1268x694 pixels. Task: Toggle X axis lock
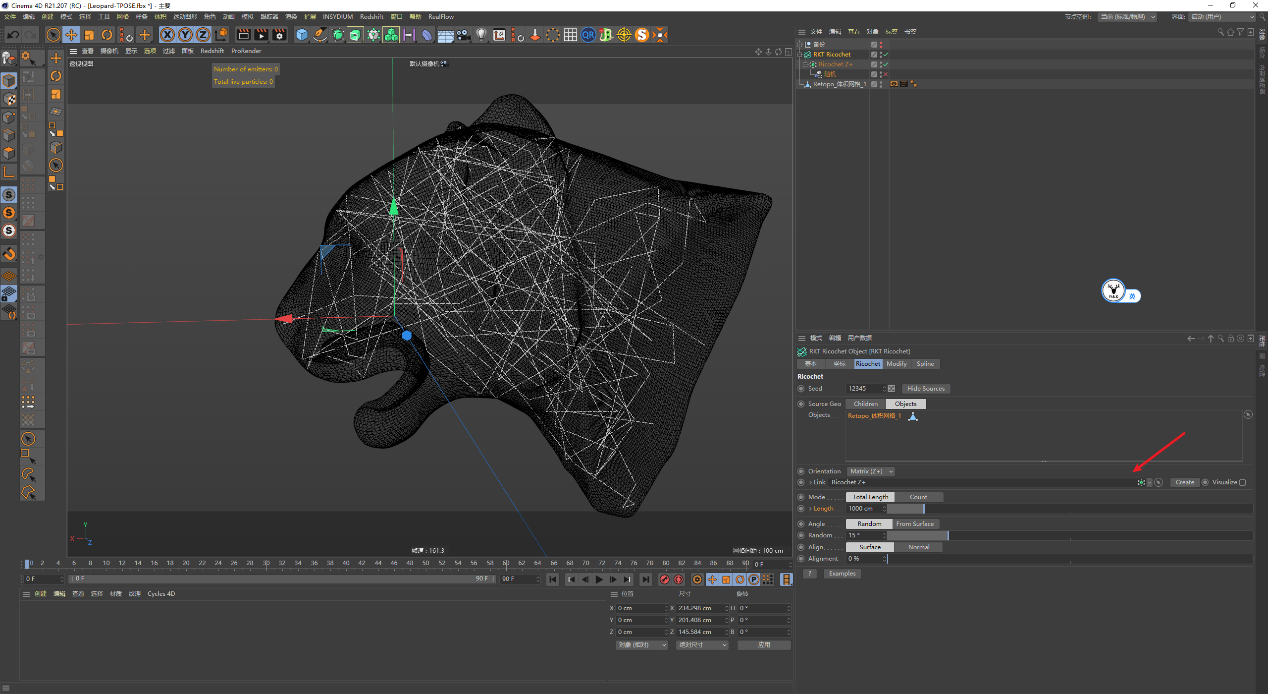tap(167, 35)
